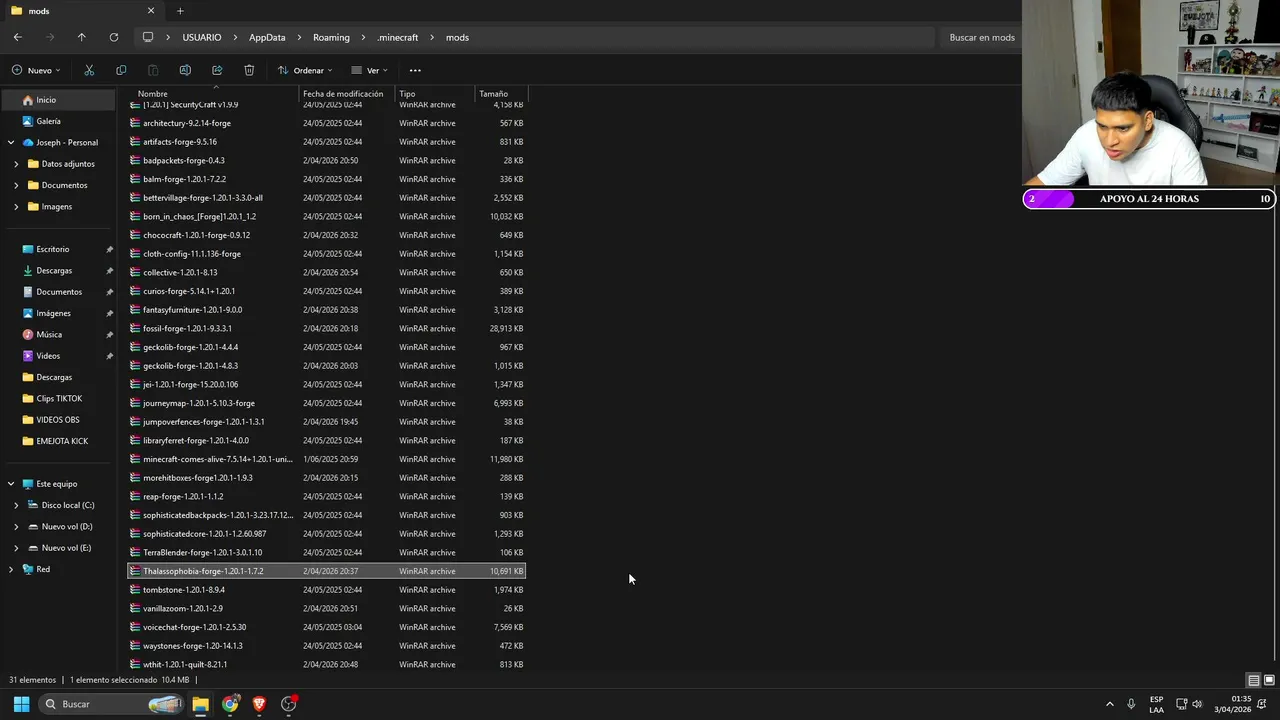
Task: Expand Datos adjuntos in navigation pane
Action: point(16,164)
